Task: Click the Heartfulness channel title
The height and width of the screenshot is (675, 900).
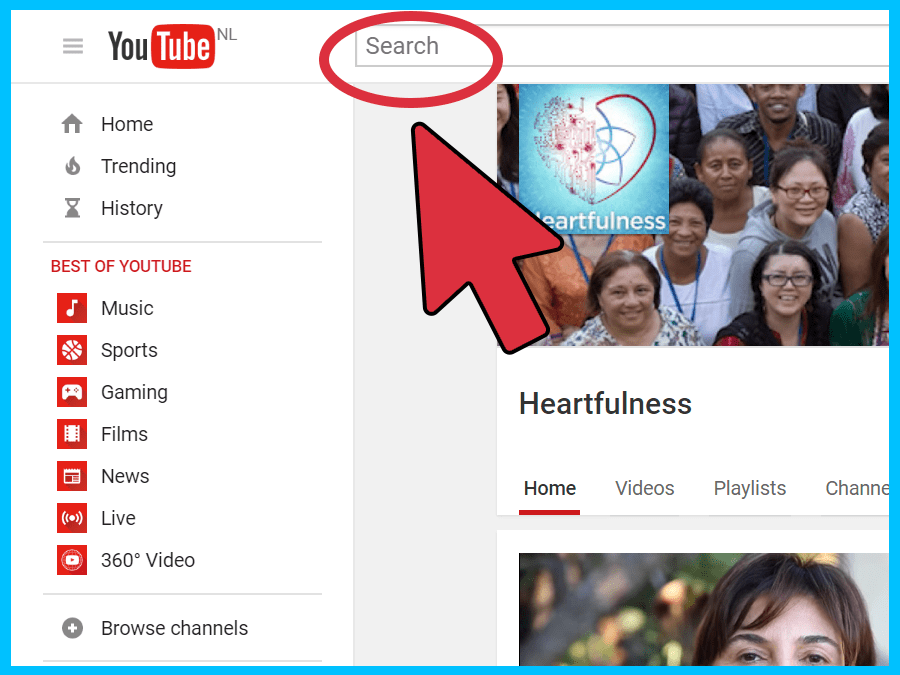Action: (x=605, y=404)
